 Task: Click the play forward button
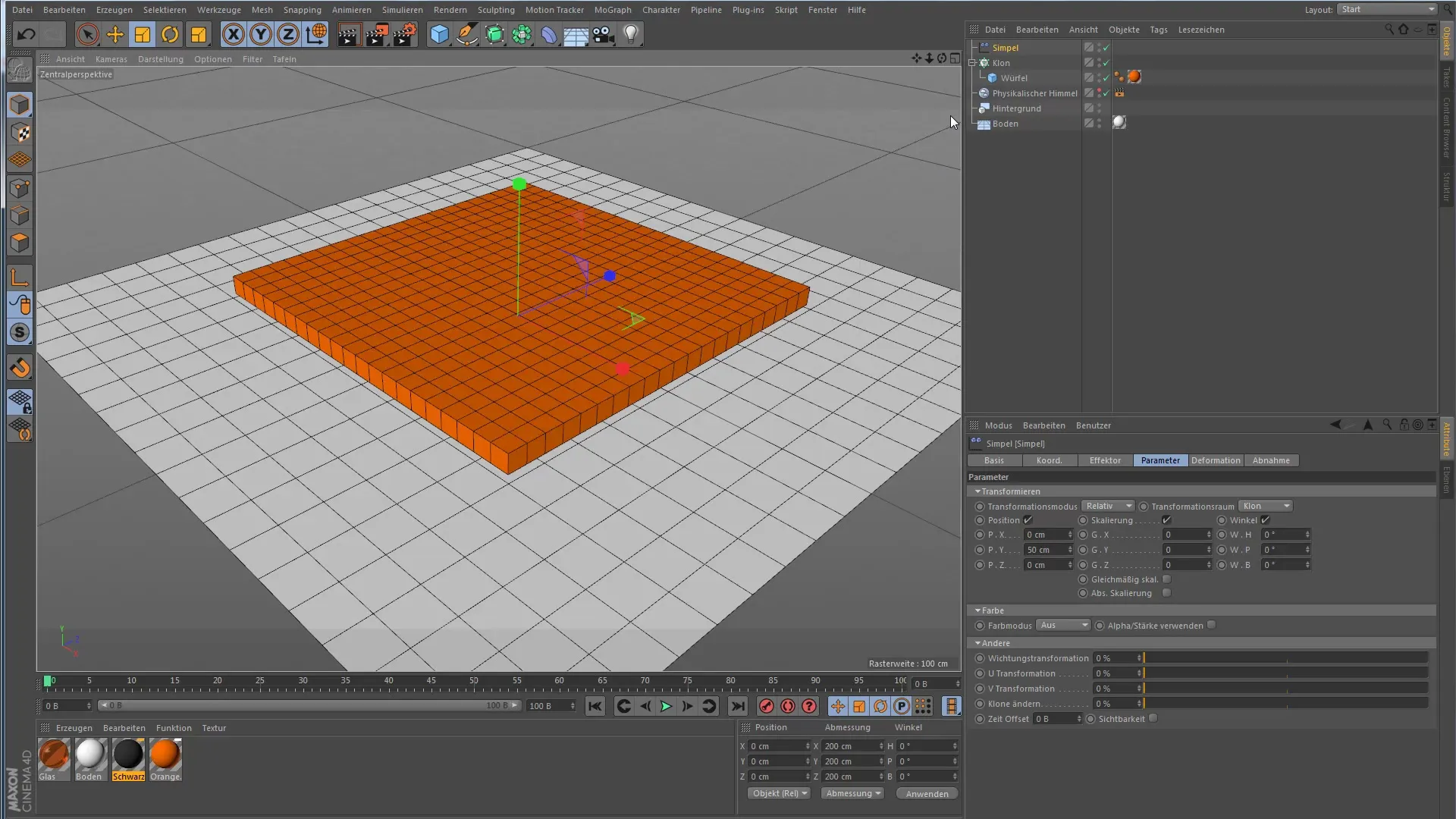pos(666,706)
